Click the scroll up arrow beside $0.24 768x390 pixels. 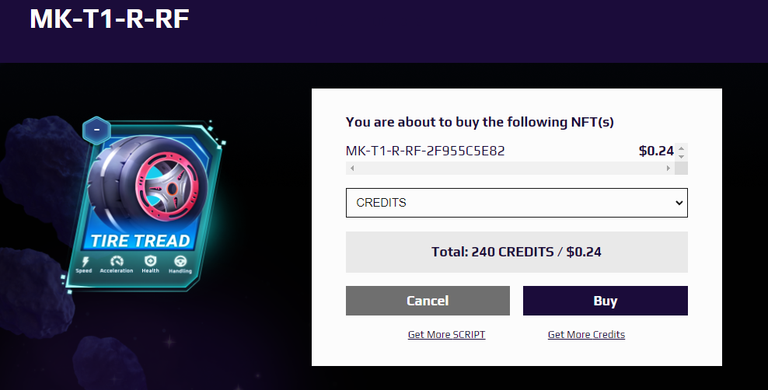coord(681,148)
